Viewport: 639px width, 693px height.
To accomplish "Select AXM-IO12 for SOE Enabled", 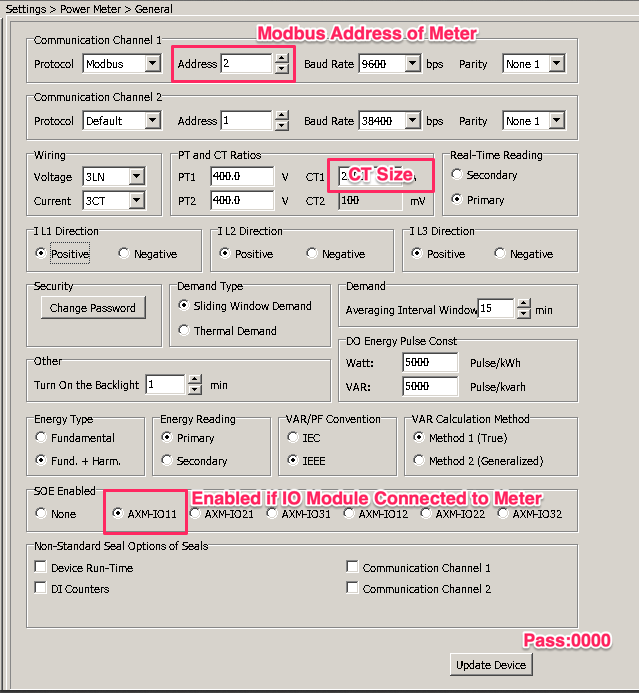I will pos(376,514).
